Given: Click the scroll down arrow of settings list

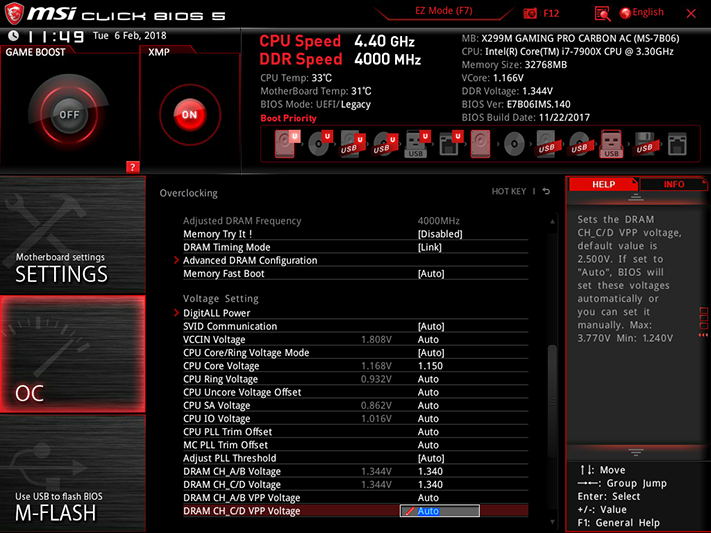Looking at the screenshot, I should click(x=552, y=523).
